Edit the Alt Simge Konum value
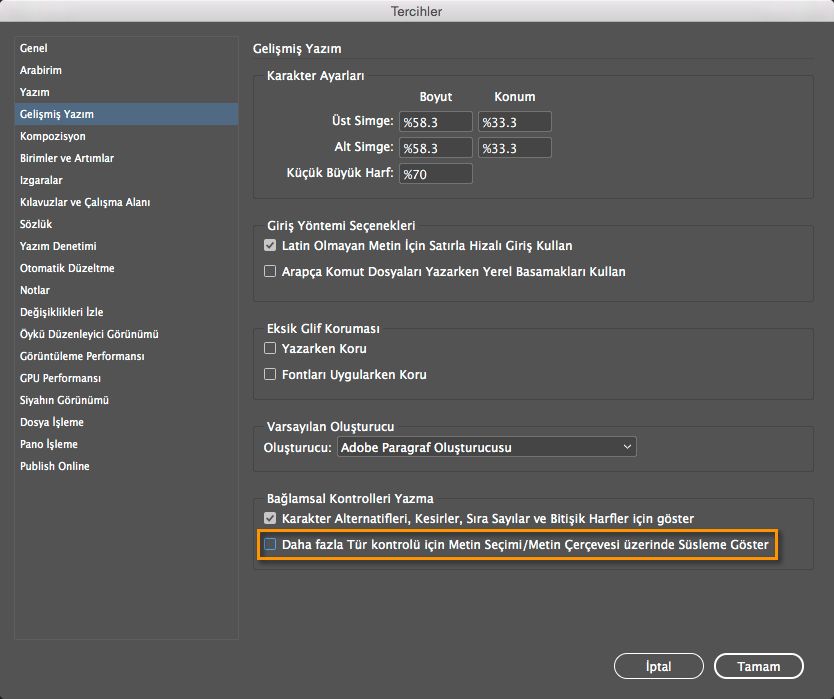 [x=514, y=148]
